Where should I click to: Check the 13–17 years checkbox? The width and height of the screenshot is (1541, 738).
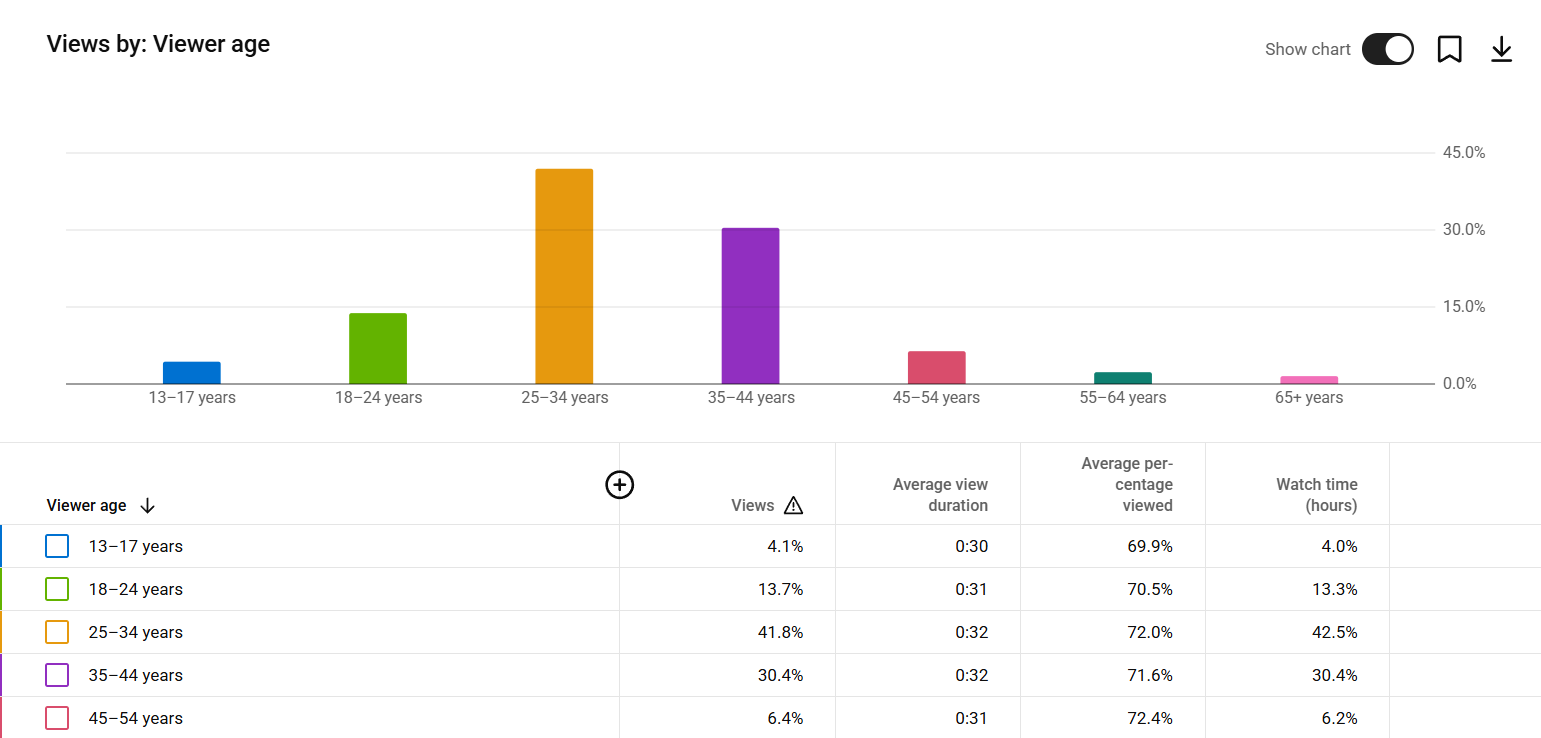click(x=57, y=546)
